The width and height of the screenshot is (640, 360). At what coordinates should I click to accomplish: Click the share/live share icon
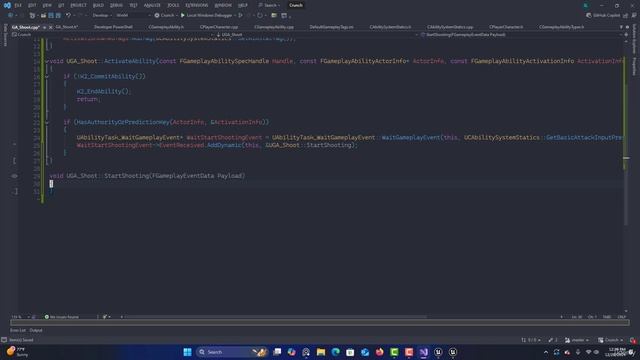click(626, 15)
